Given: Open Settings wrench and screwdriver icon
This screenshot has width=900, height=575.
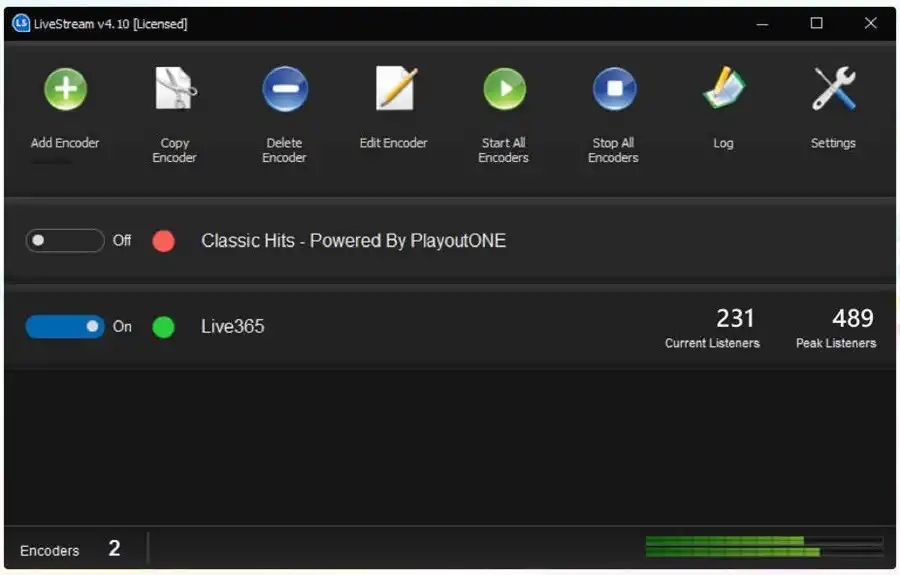Looking at the screenshot, I should 833,88.
